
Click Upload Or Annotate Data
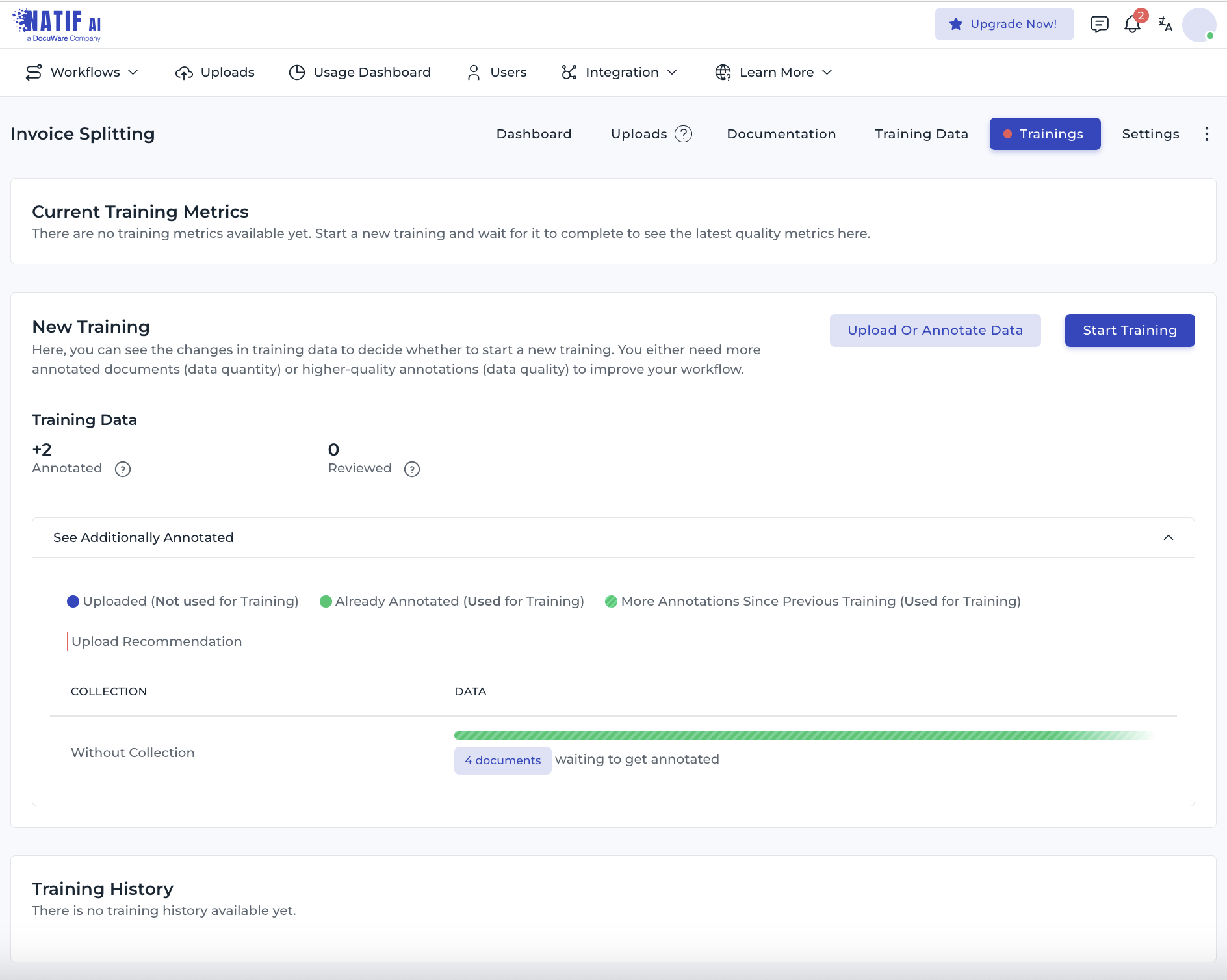click(935, 330)
